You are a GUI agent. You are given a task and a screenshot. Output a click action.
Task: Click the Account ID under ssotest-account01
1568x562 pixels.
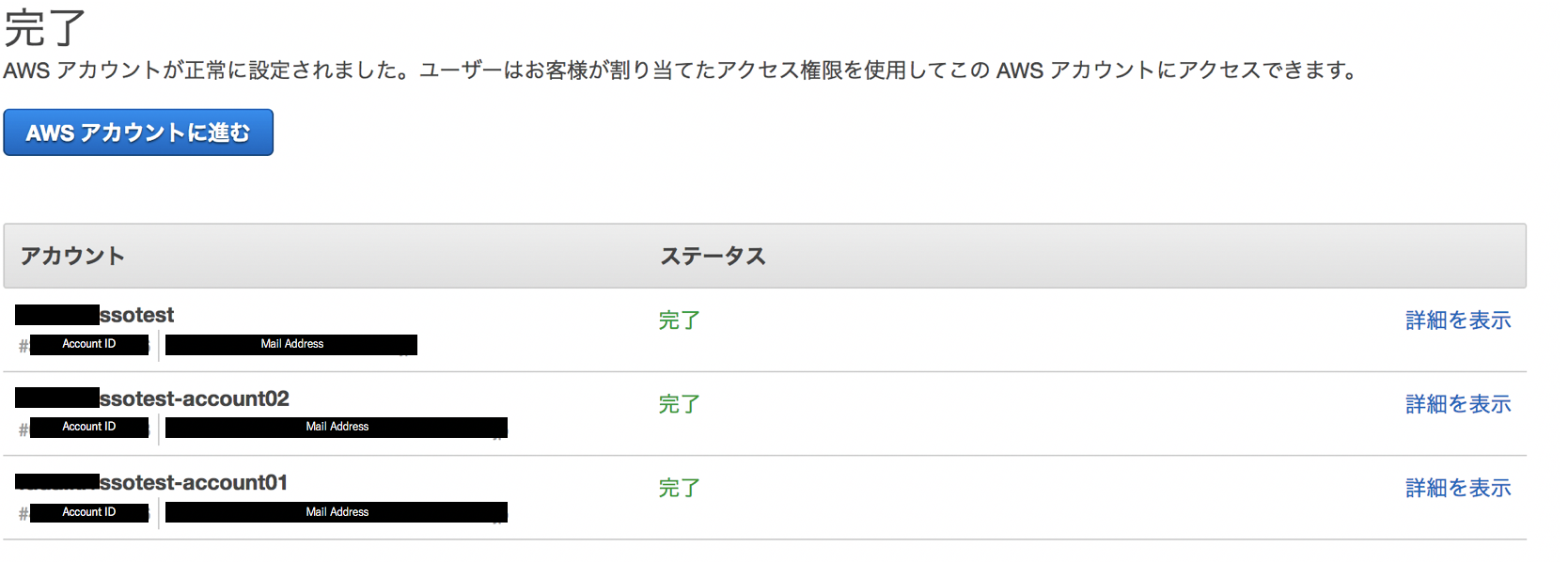[x=89, y=513]
